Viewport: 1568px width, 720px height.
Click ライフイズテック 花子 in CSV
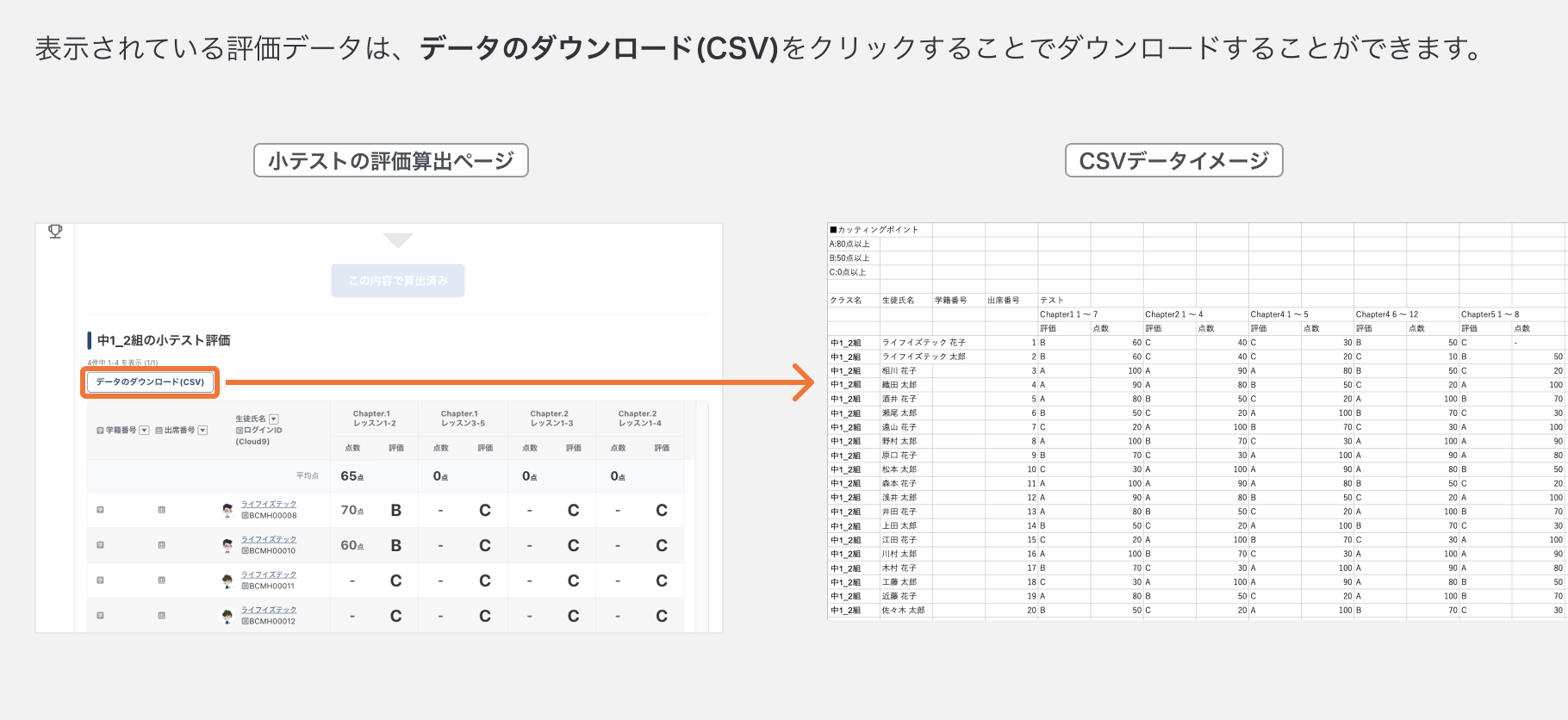pos(924,343)
